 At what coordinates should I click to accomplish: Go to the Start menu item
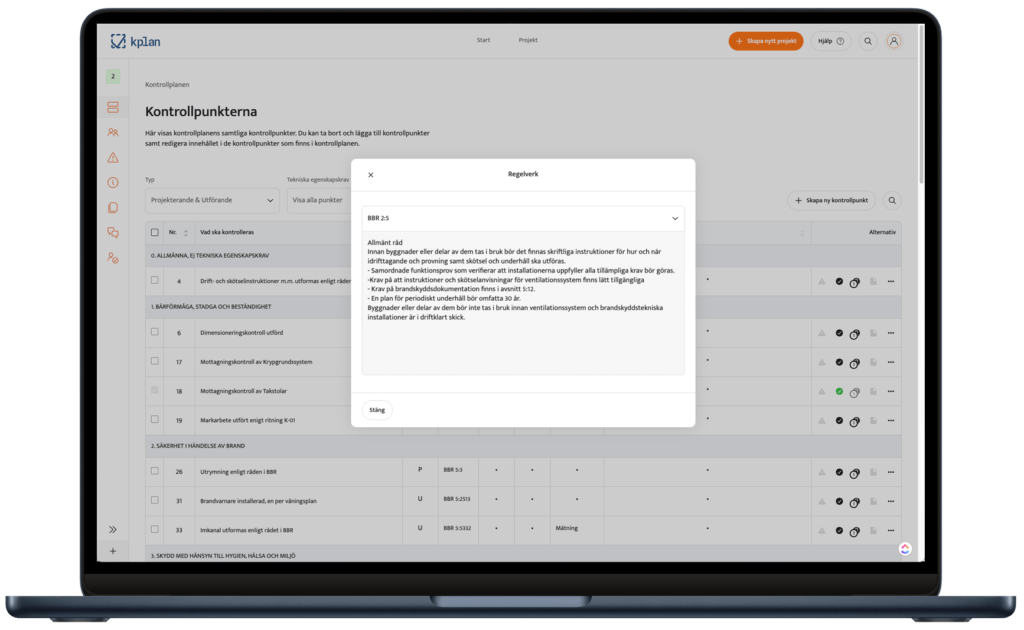pos(483,40)
